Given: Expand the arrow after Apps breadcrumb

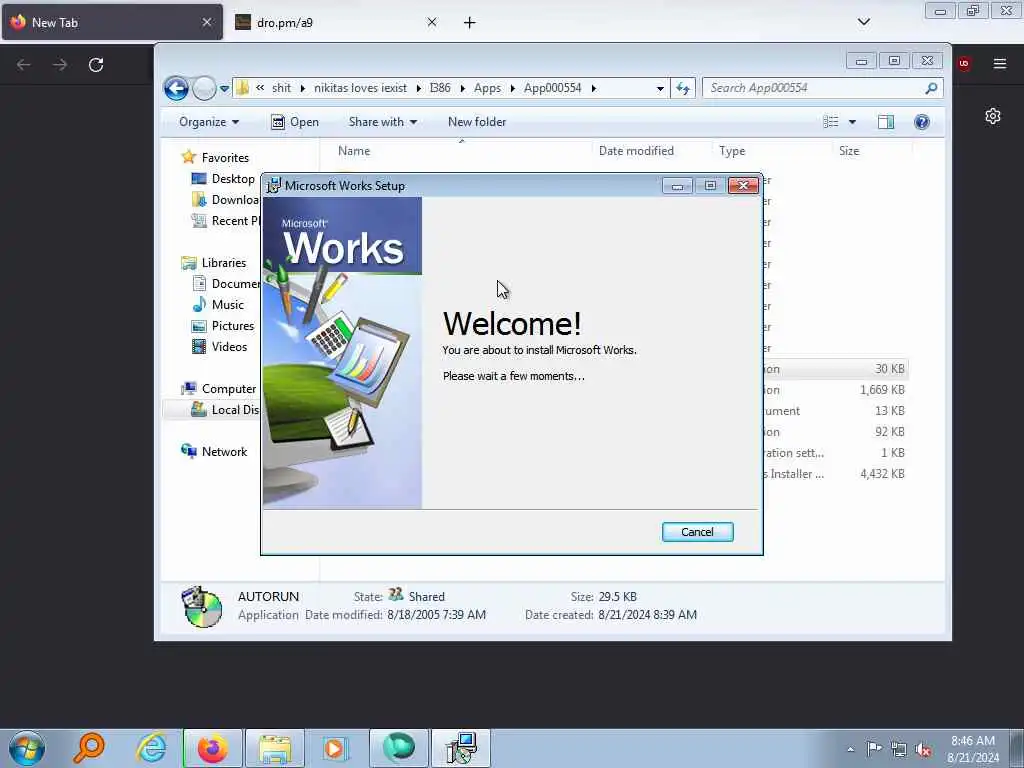Looking at the screenshot, I should pyautogui.click(x=513, y=88).
